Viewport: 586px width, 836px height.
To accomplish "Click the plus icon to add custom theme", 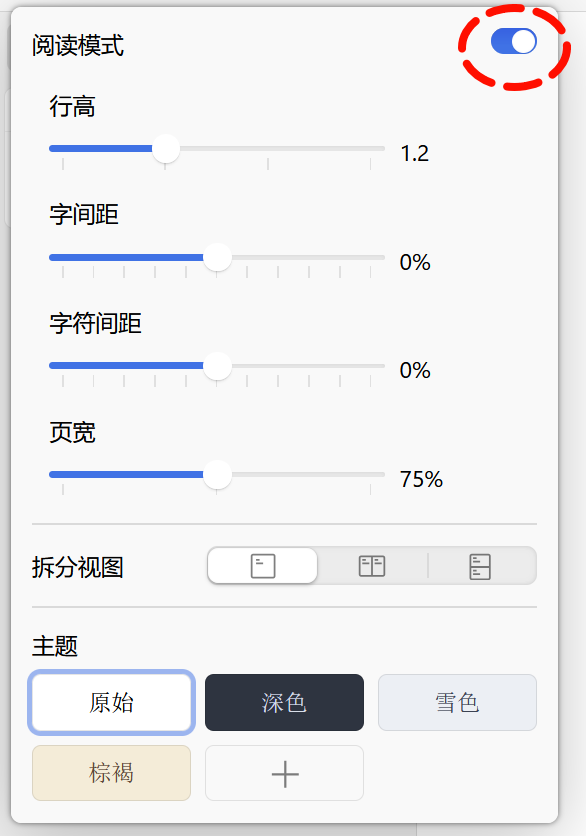I will tap(284, 773).
